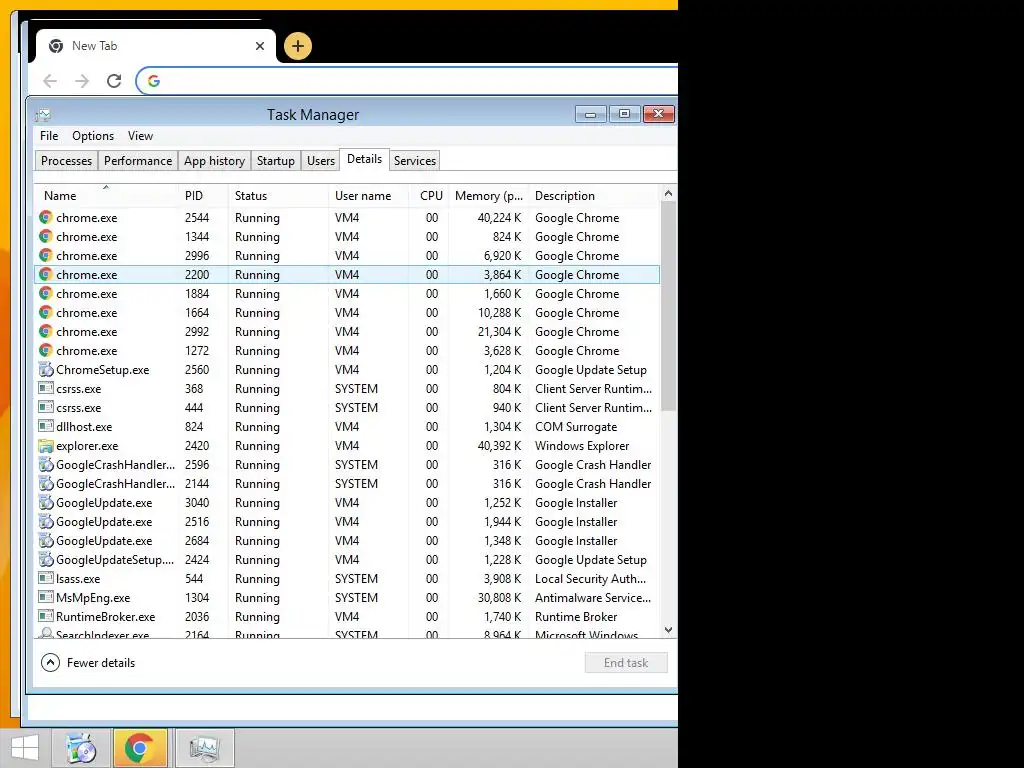1024x768 pixels.
Task: Click the lsass.exe process icon
Action: (x=46, y=579)
